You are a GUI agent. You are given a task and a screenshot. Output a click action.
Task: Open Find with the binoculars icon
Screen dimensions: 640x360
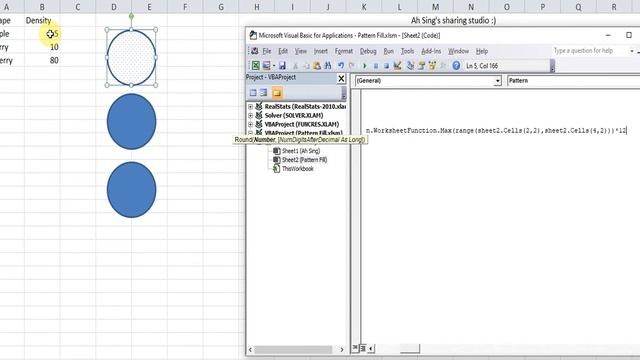pyautogui.click(x=327, y=66)
